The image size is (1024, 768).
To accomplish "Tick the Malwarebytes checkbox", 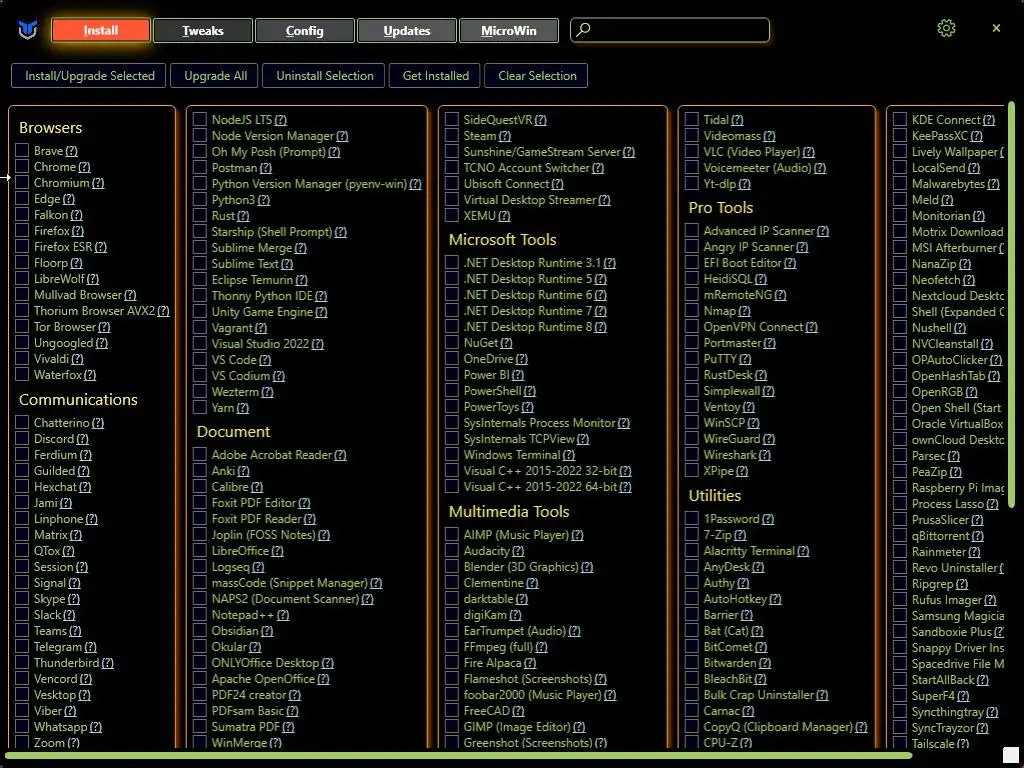I will [900, 184].
